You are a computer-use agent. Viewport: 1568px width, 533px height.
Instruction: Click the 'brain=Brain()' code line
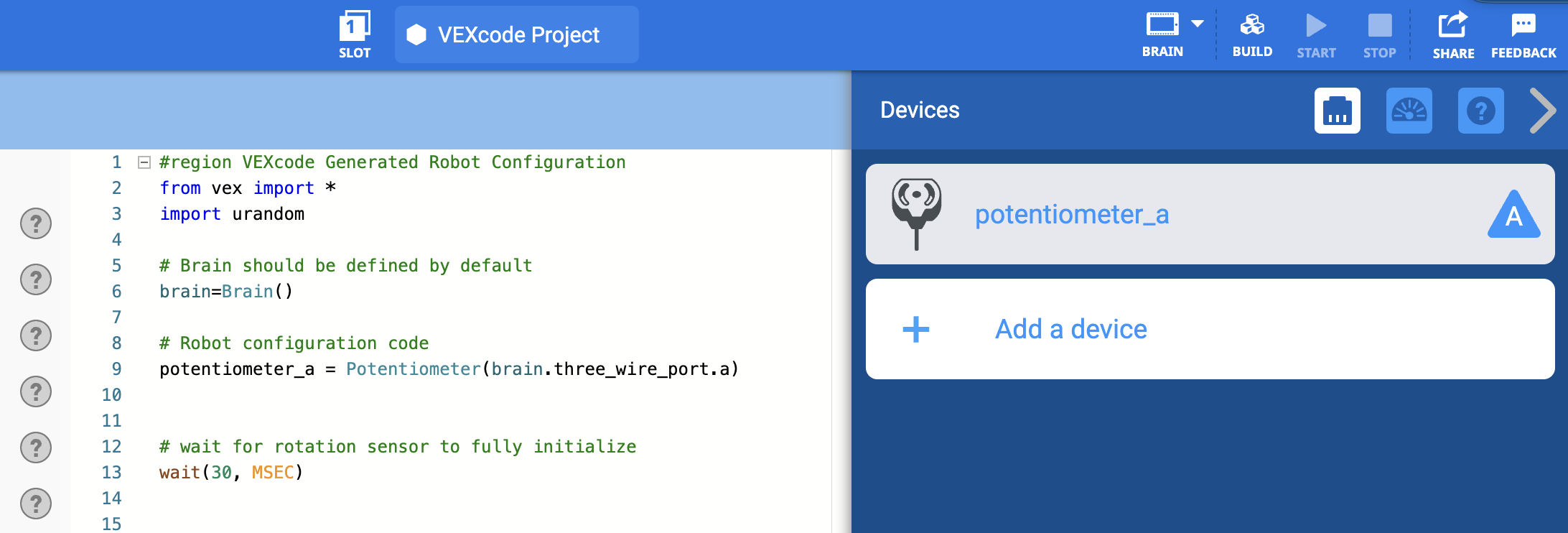point(226,292)
